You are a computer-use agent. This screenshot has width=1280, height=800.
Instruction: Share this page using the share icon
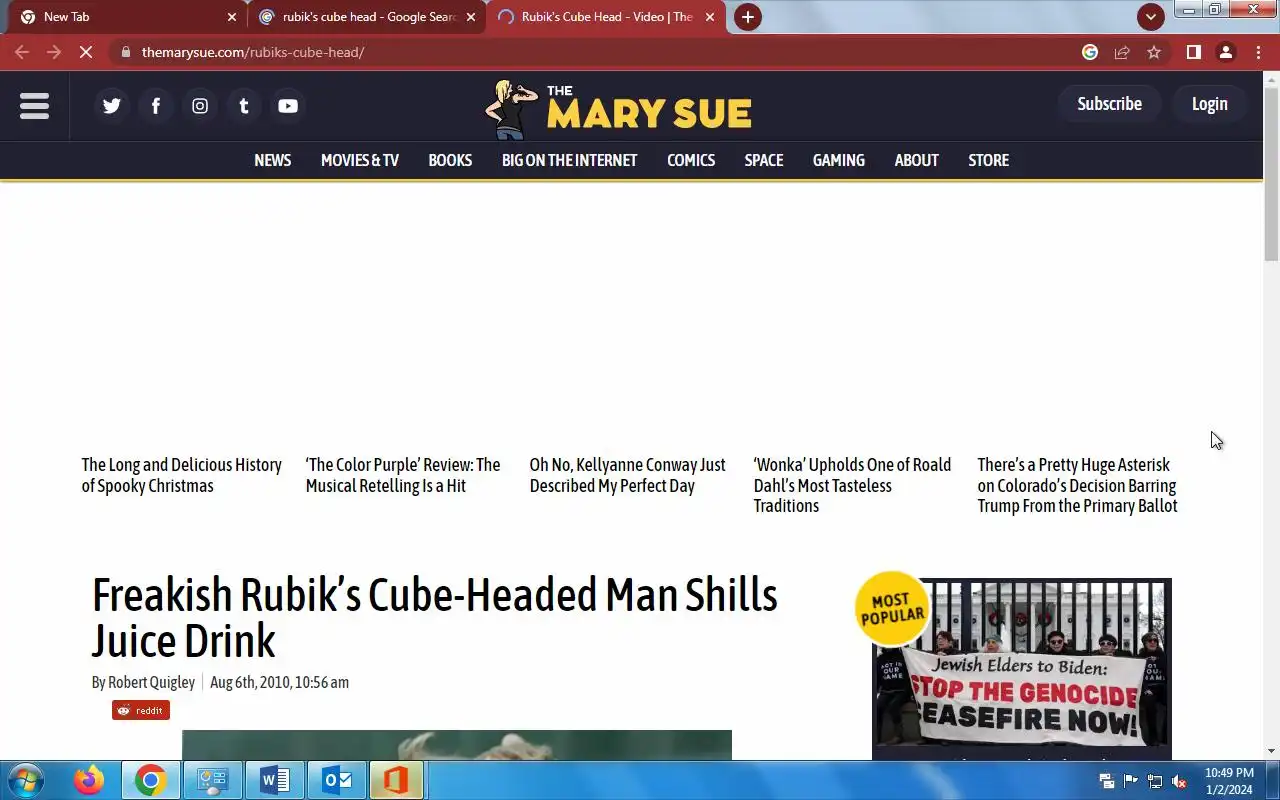click(x=1122, y=52)
